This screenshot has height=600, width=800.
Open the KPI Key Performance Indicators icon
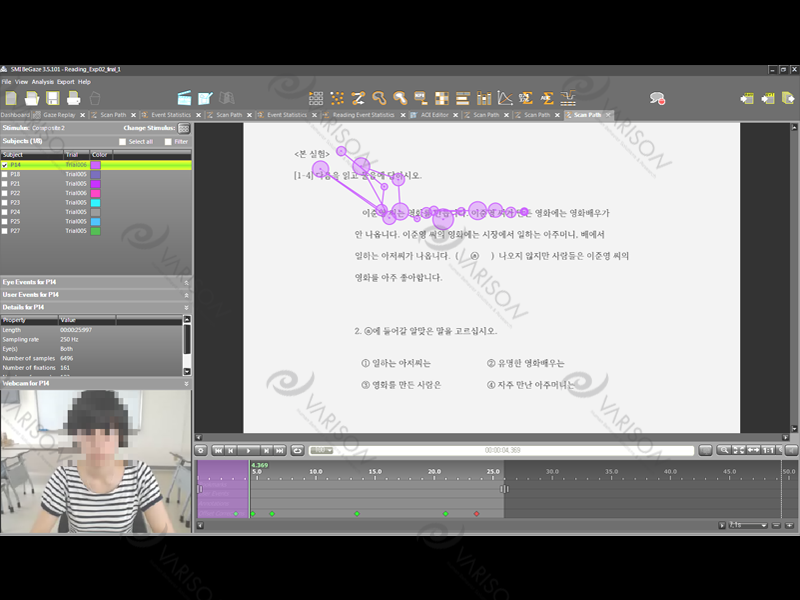pyautogui.click(x=421, y=98)
